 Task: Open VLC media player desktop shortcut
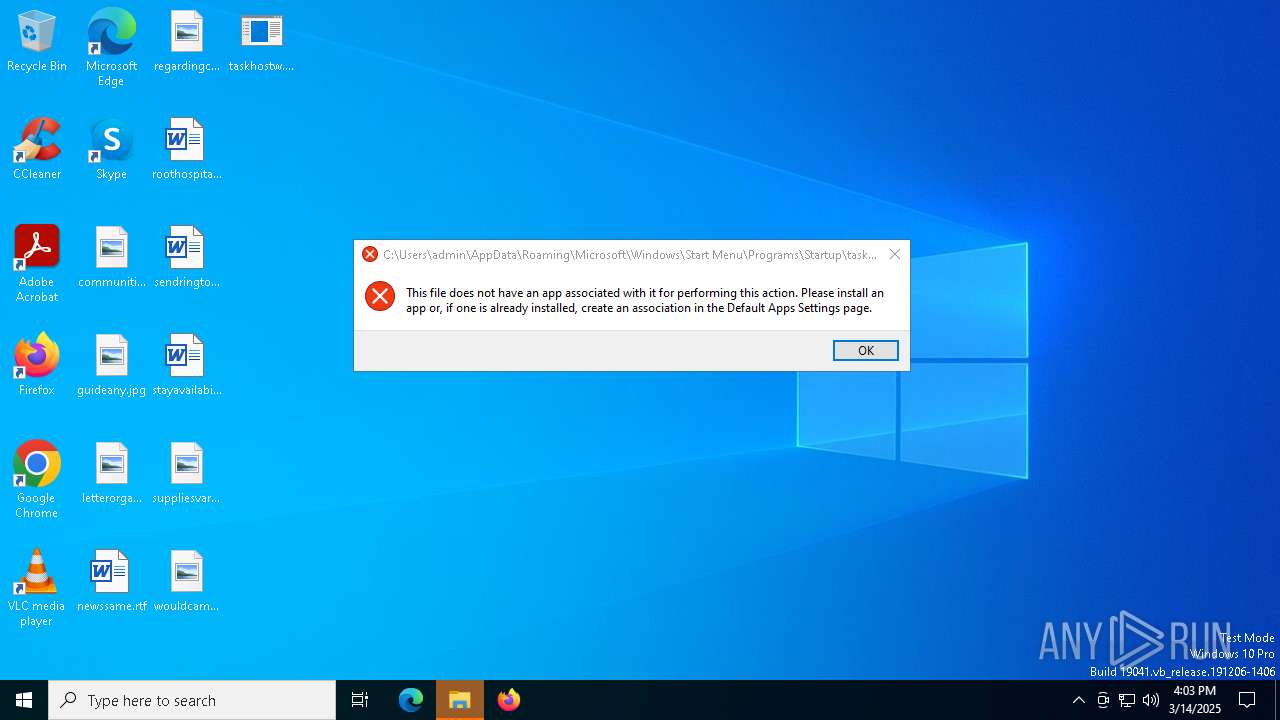click(x=37, y=588)
